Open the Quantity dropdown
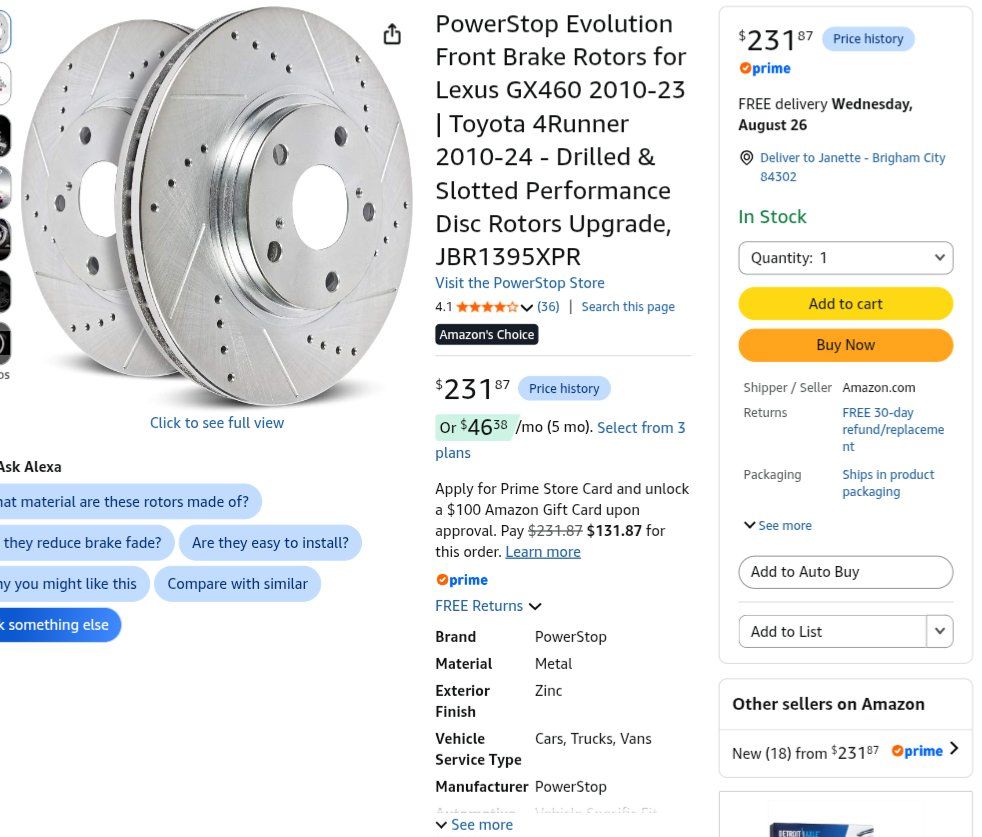Image resolution: width=982 pixels, height=837 pixels. [x=845, y=258]
